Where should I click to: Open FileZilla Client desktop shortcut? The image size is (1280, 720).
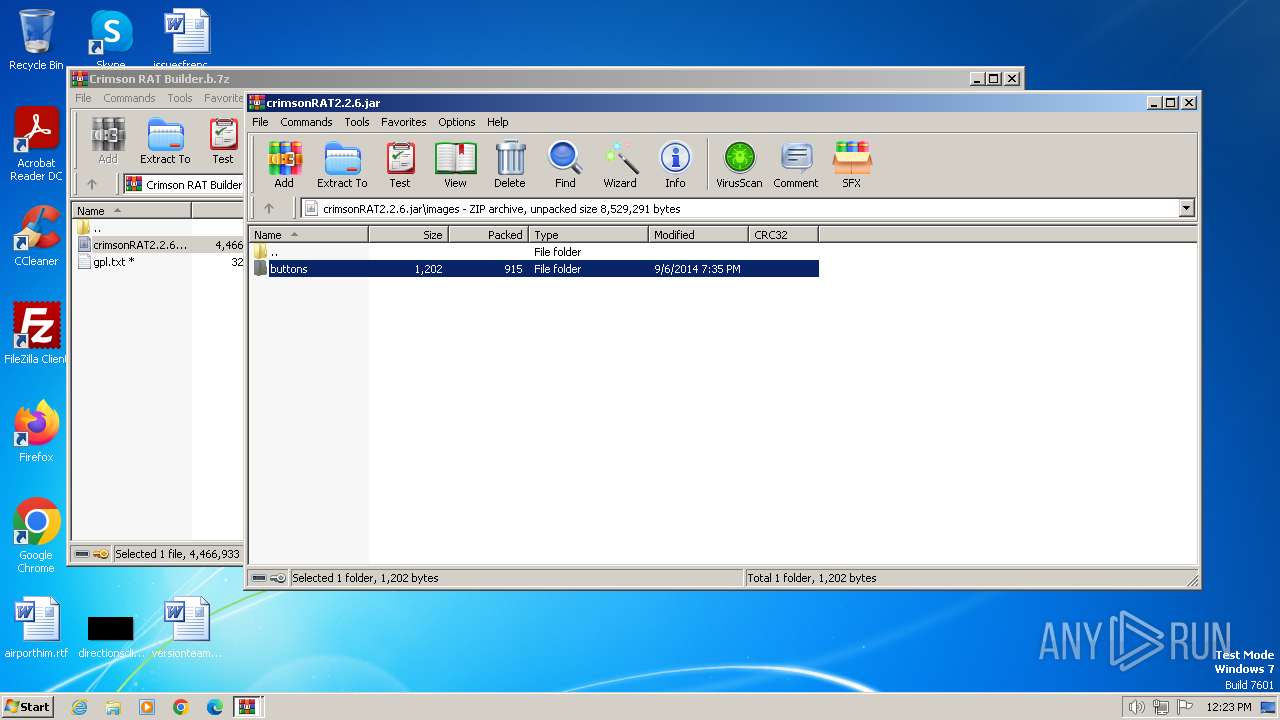pos(36,334)
